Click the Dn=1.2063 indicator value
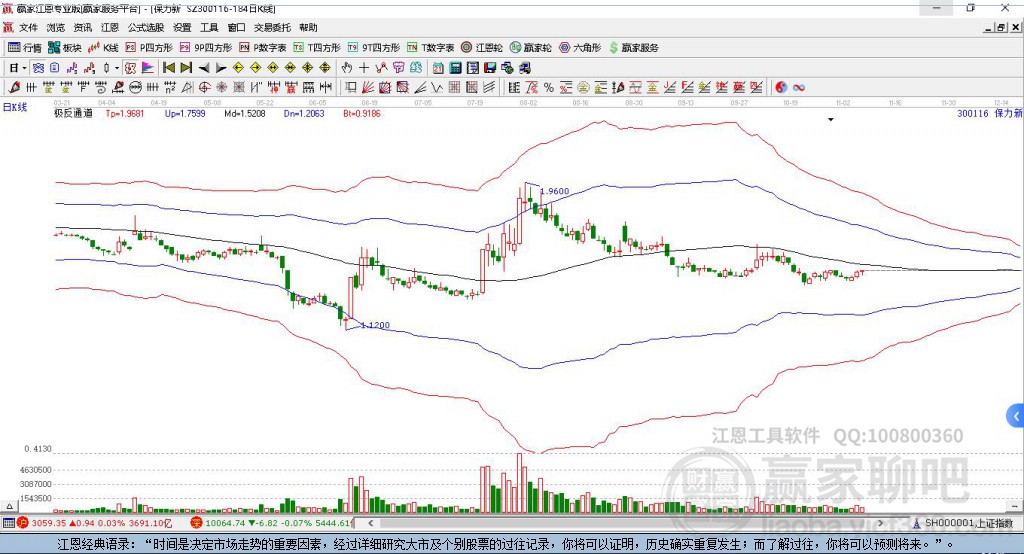This screenshot has width=1024, height=554. click(x=304, y=114)
